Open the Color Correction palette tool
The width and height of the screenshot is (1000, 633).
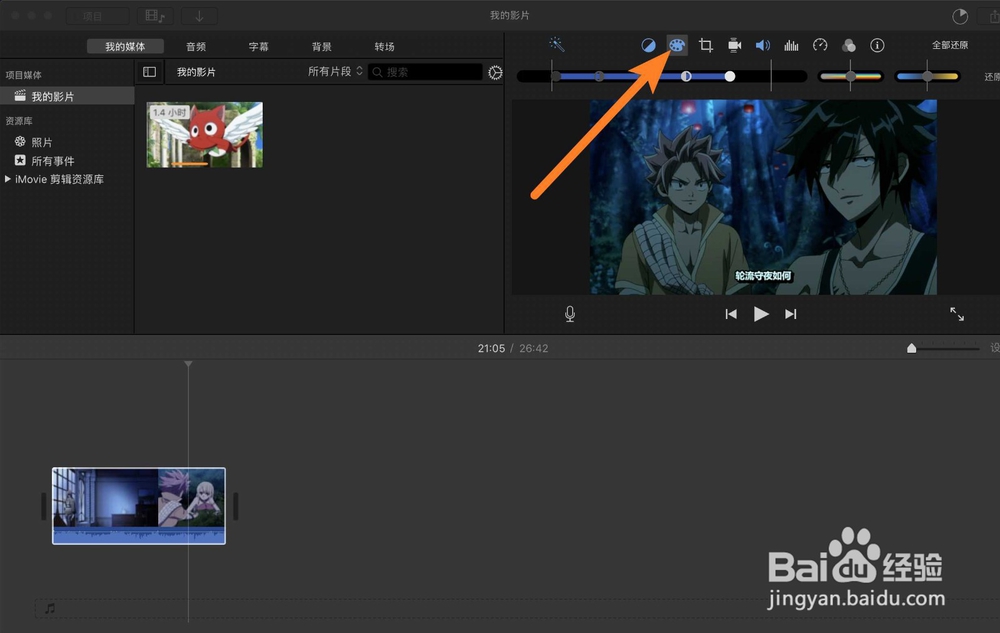[x=677, y=45]
